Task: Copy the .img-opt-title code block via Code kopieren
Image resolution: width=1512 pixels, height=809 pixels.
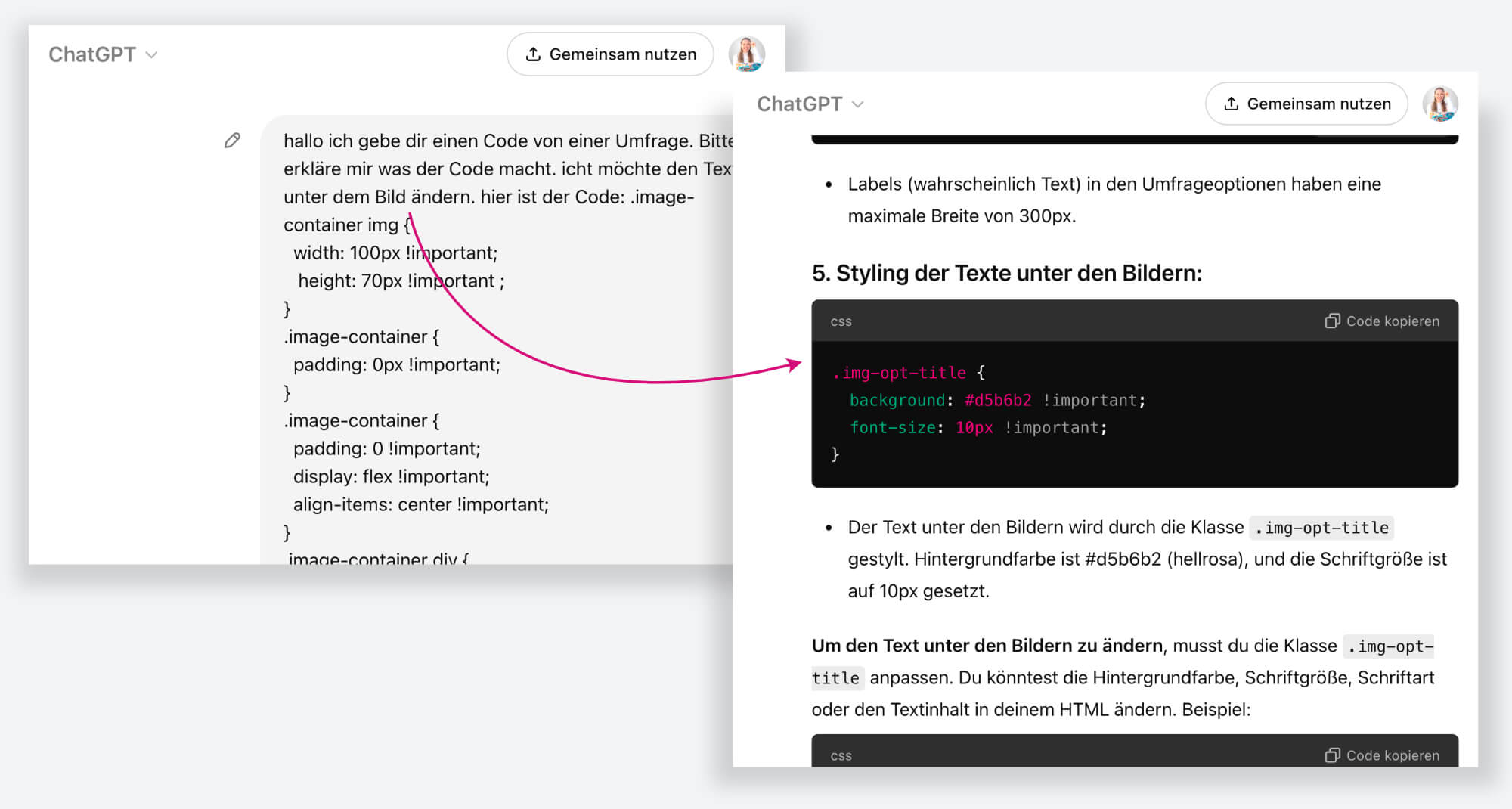Action: pyautogui.click(x=1382, y=321)
